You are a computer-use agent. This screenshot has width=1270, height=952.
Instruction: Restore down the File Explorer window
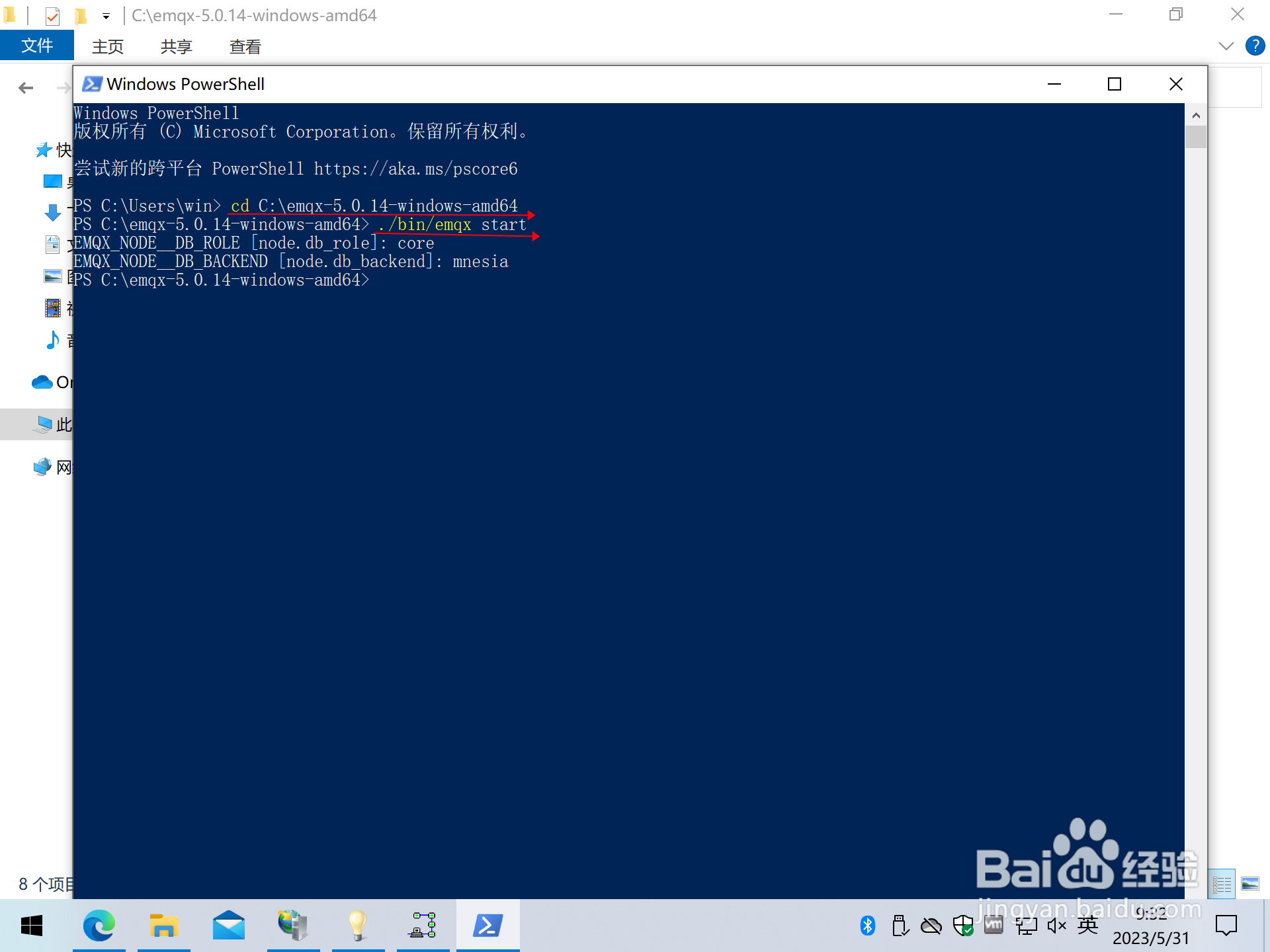1176,15
